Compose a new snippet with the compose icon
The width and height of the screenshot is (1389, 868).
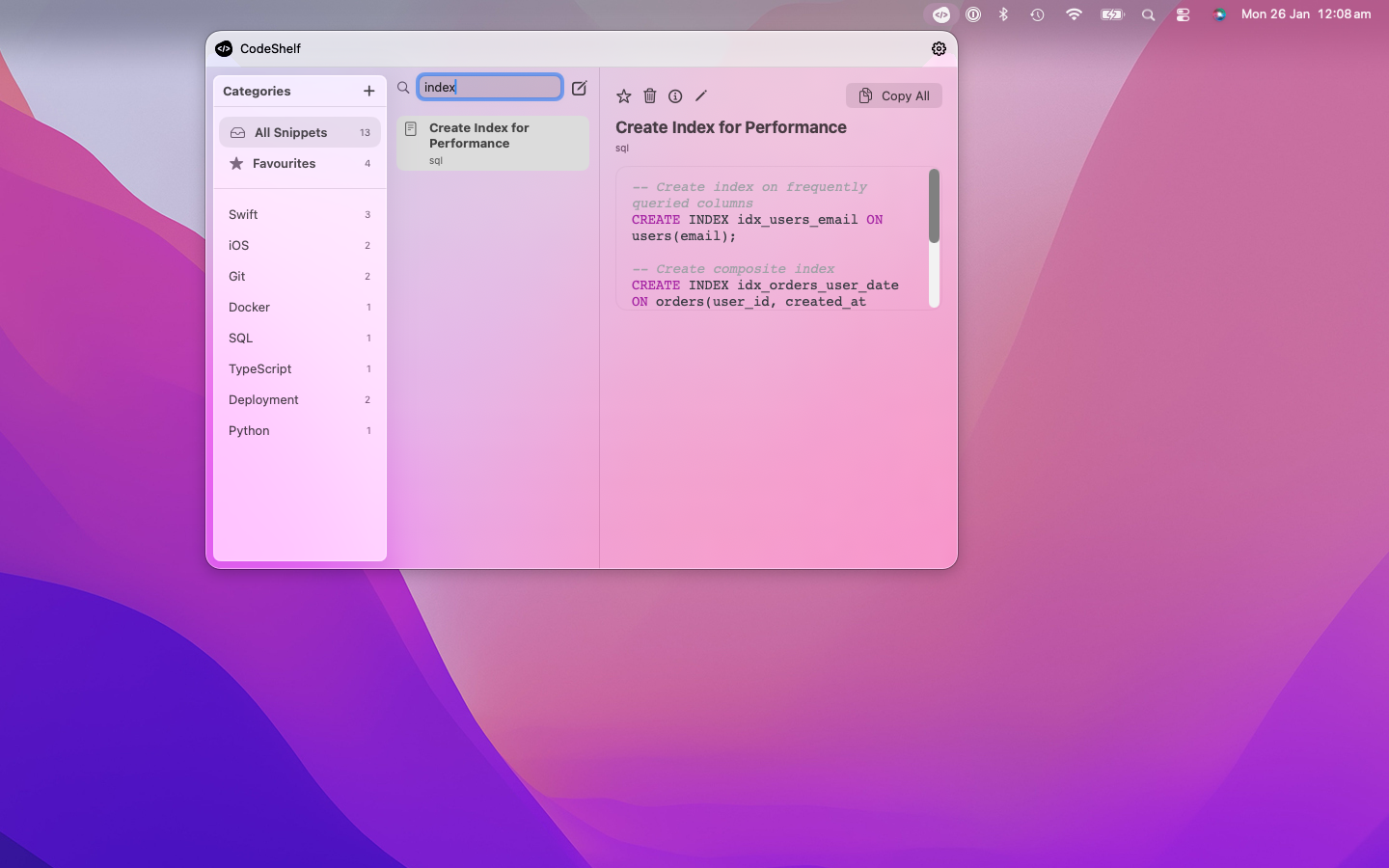coord(579,88)
